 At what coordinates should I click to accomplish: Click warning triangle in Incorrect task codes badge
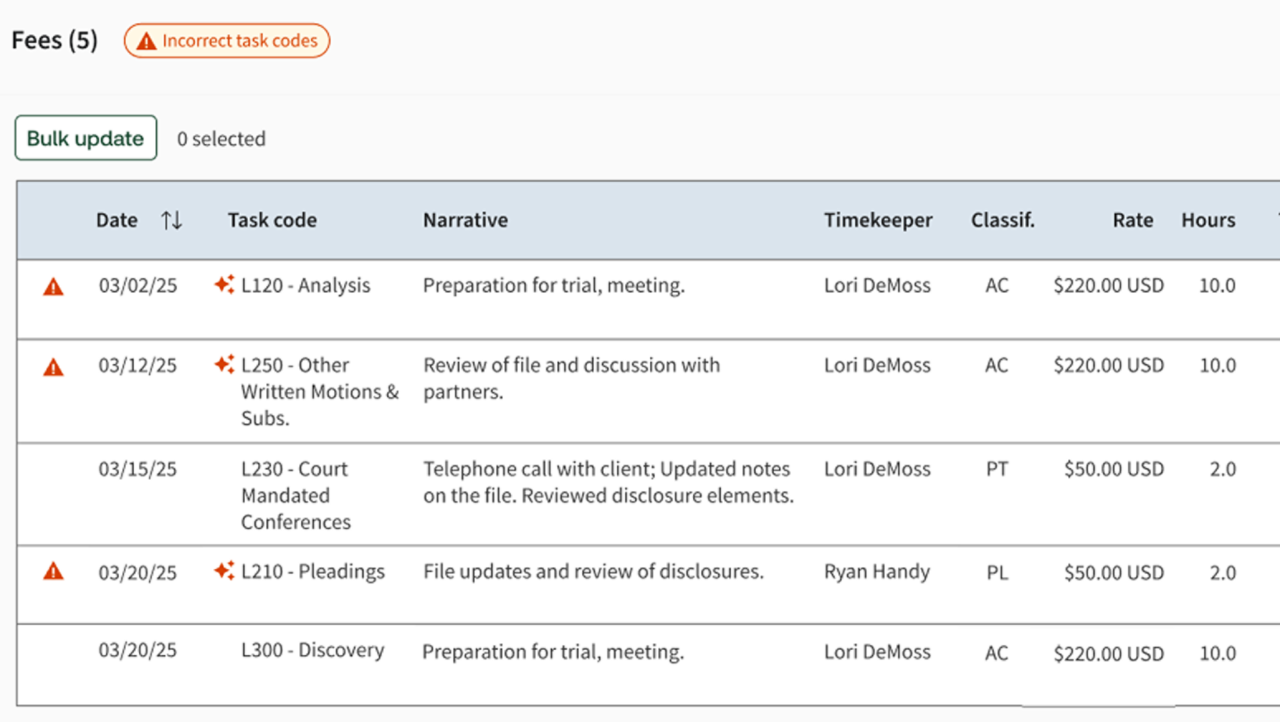point(146,42)
